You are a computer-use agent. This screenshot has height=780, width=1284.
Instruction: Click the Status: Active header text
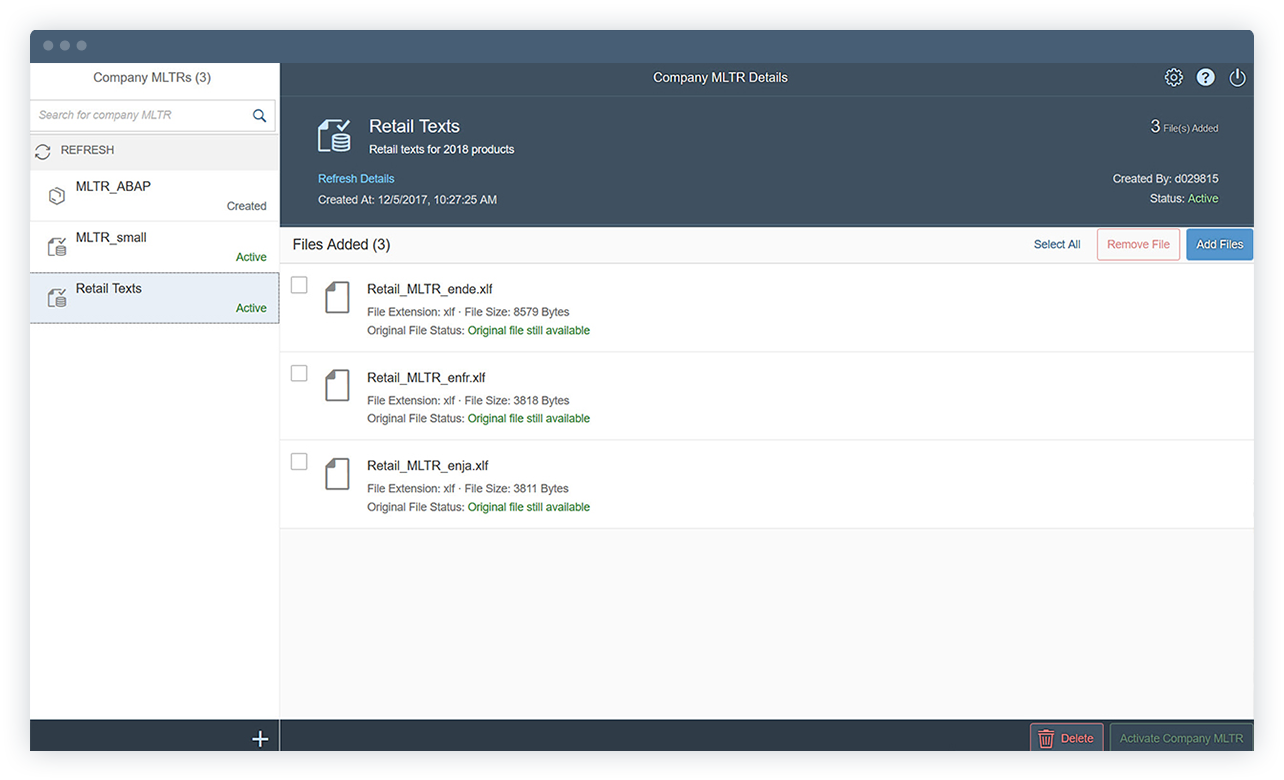coord(1184,199)
